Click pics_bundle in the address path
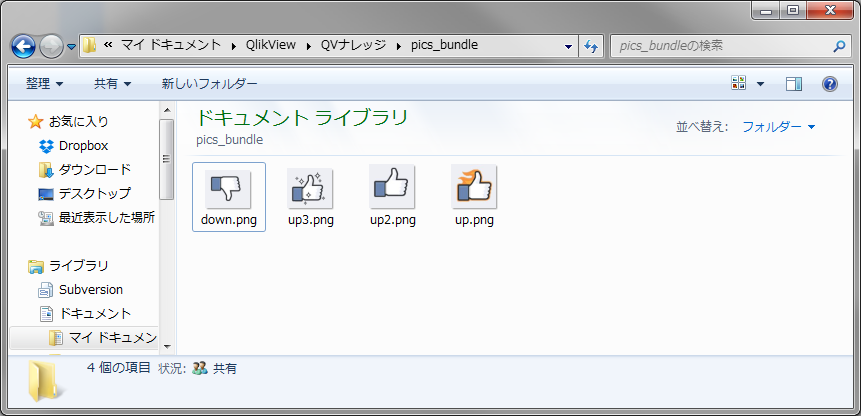Image resolution: width=863 pixels, height=418 pixels. (444, 46)
